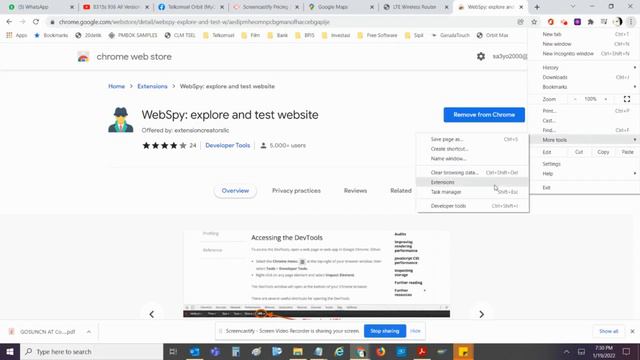Click the DevTools screenshot thumbnail
Screen dimensions: 640x360
coord(316,274)
